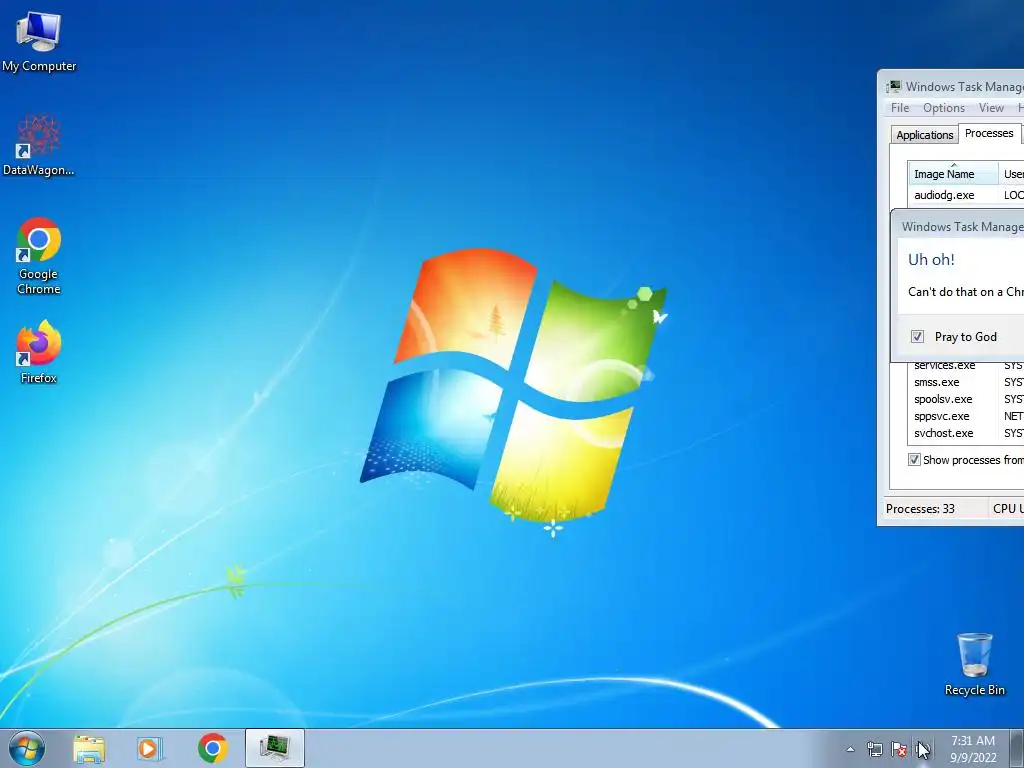Open the View menu in Task Manager
Viewport: 1024px width, 768px height.
tap(991, 108)
